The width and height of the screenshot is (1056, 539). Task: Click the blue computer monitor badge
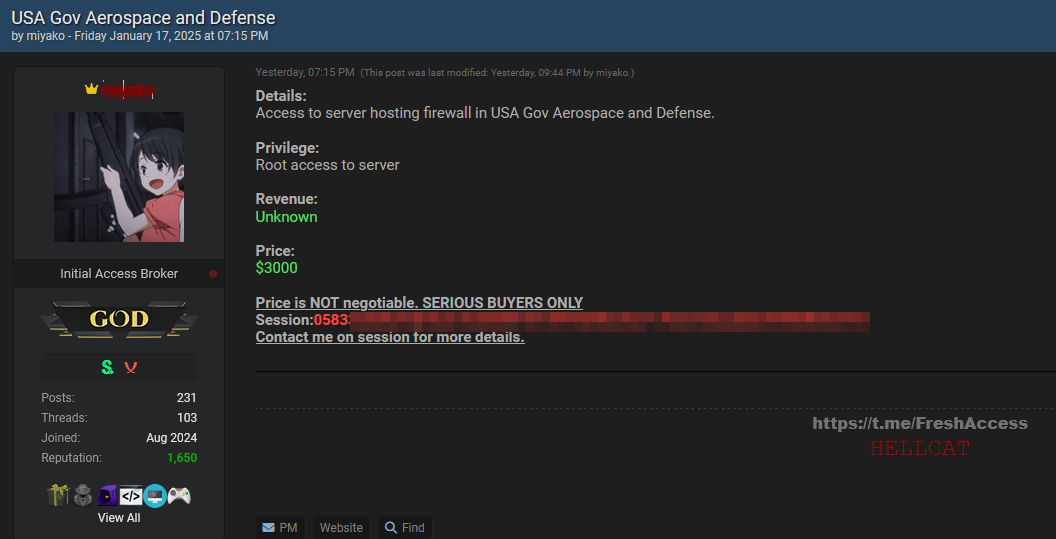tap(155, 496)
